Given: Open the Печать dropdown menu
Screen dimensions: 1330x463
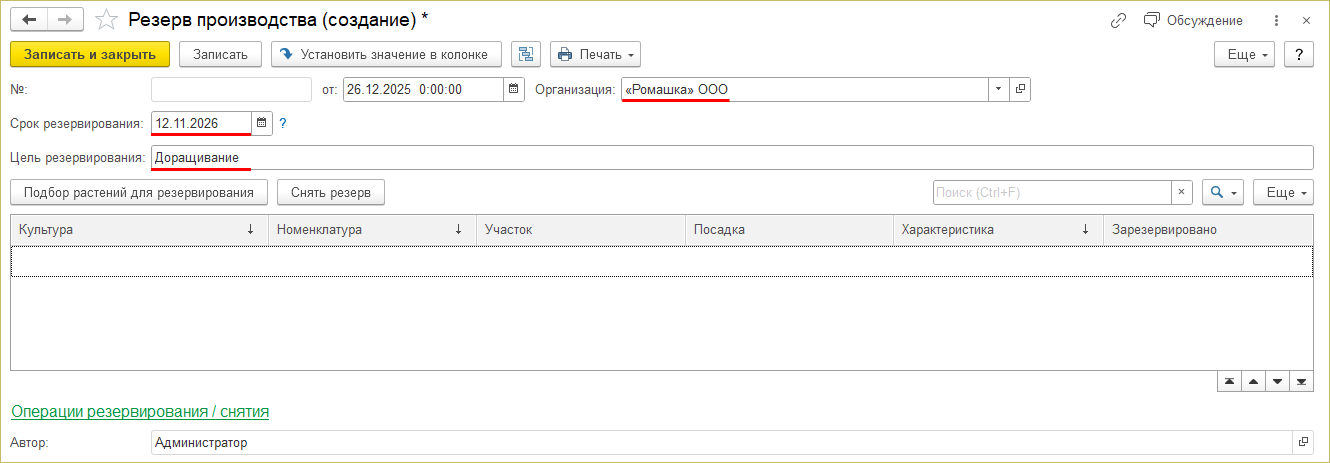Looking at the screenshot, I should [x=596, y=54].
